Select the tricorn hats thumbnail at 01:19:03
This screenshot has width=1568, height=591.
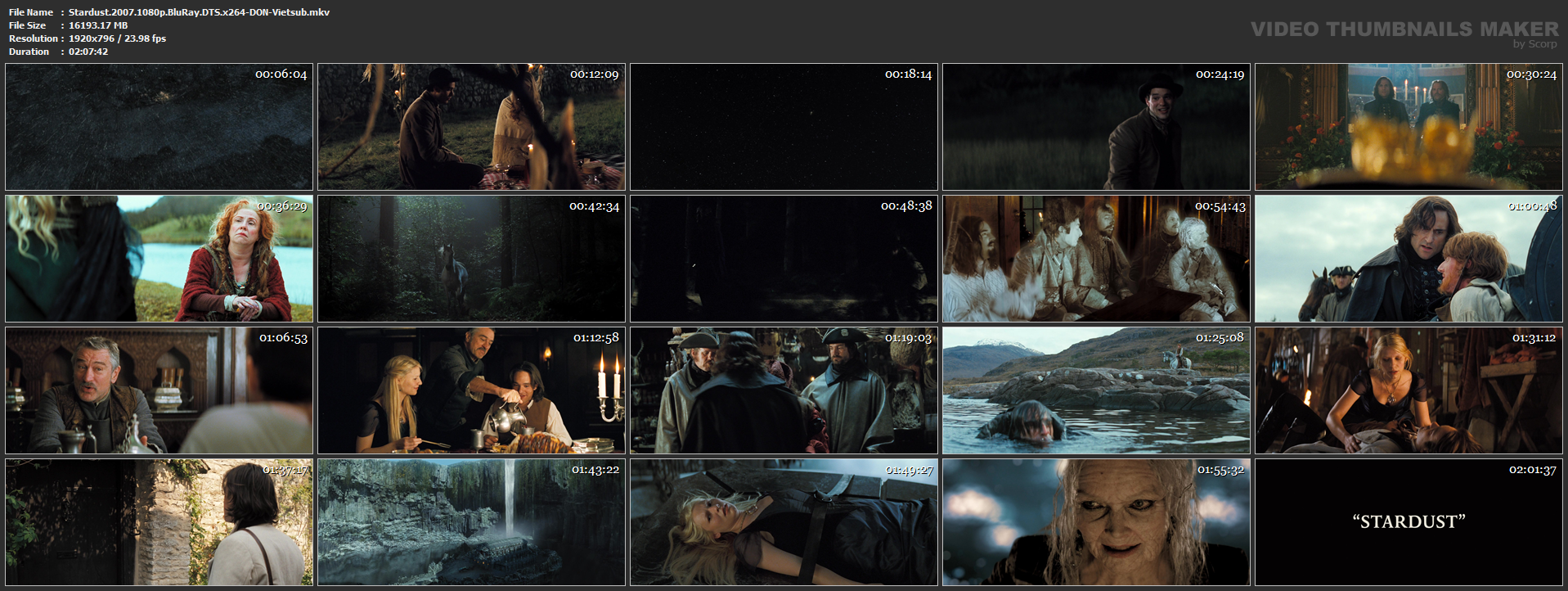pyautogui.click(x=784, y=390)
